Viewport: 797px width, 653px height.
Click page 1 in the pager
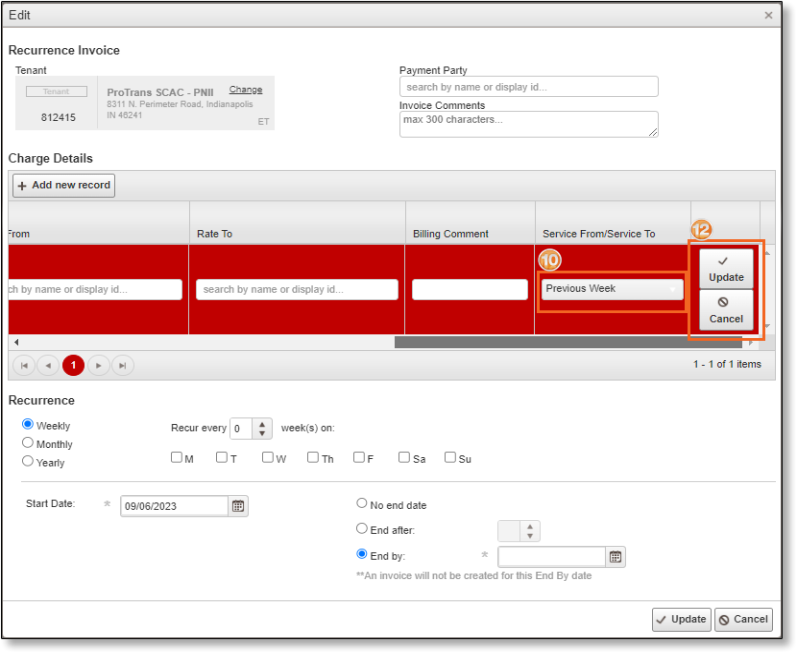point(73,366)
